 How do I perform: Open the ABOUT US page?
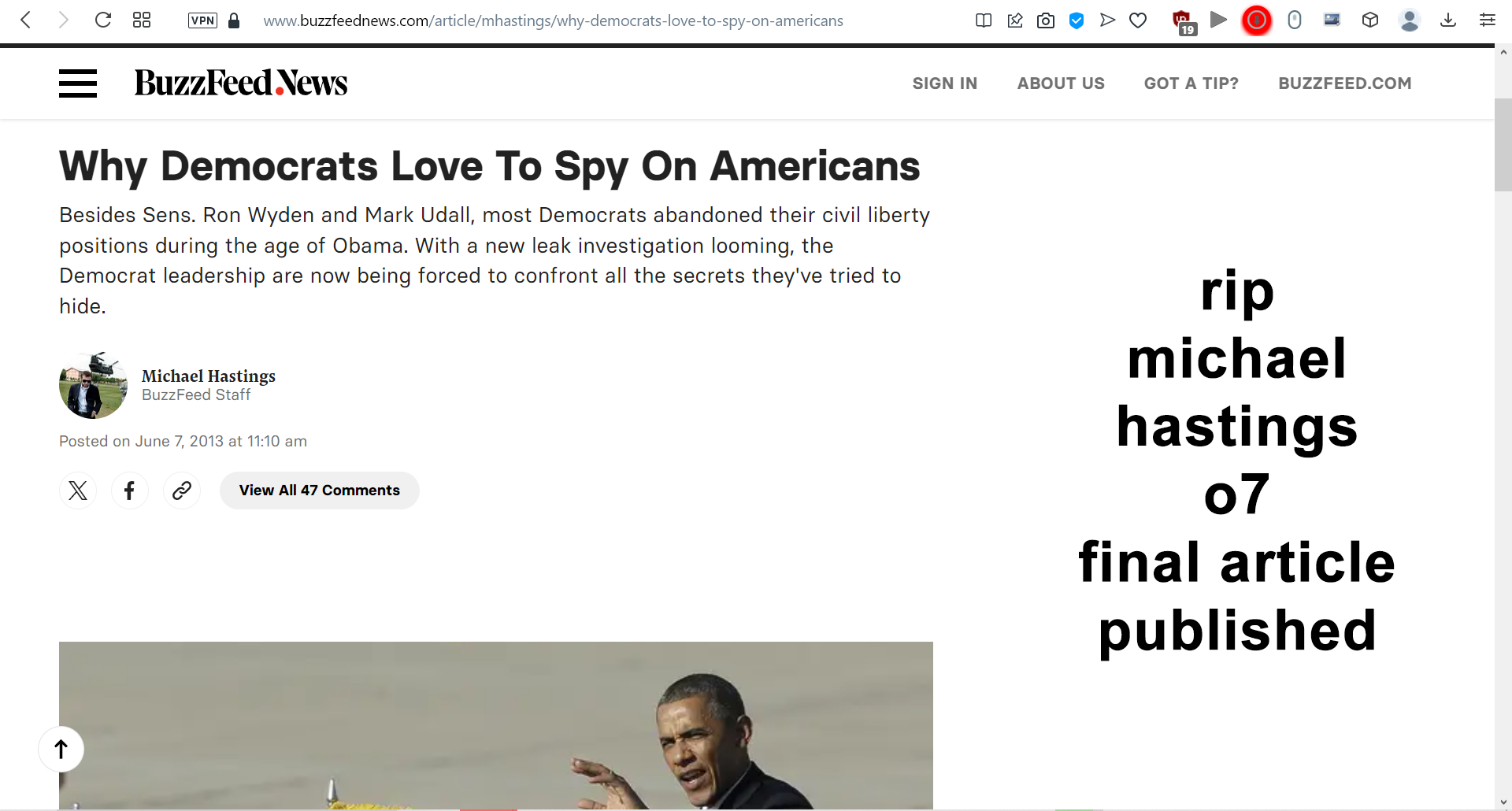click(1061, 83)
